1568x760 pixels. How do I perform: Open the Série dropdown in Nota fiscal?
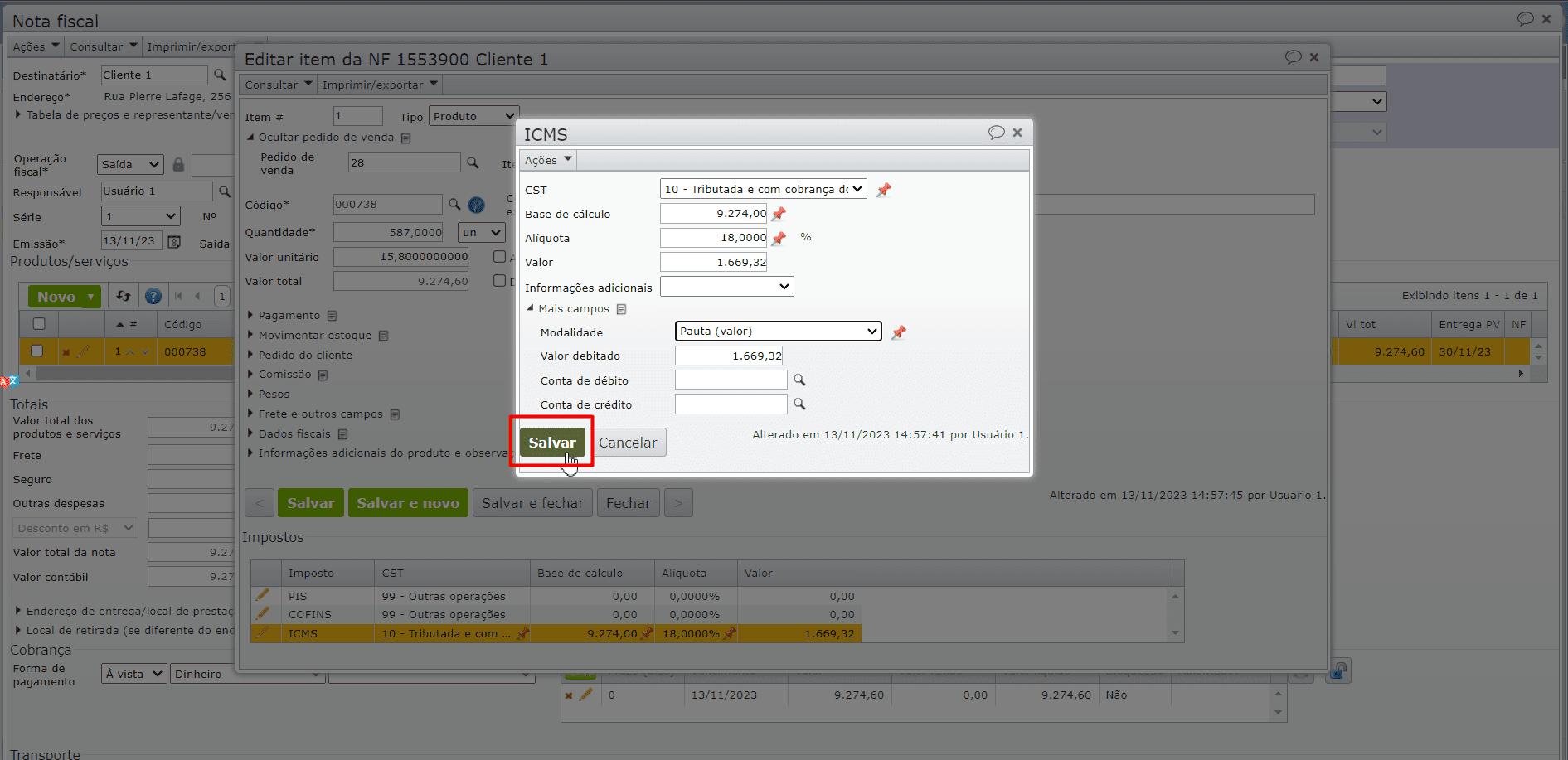141,216
